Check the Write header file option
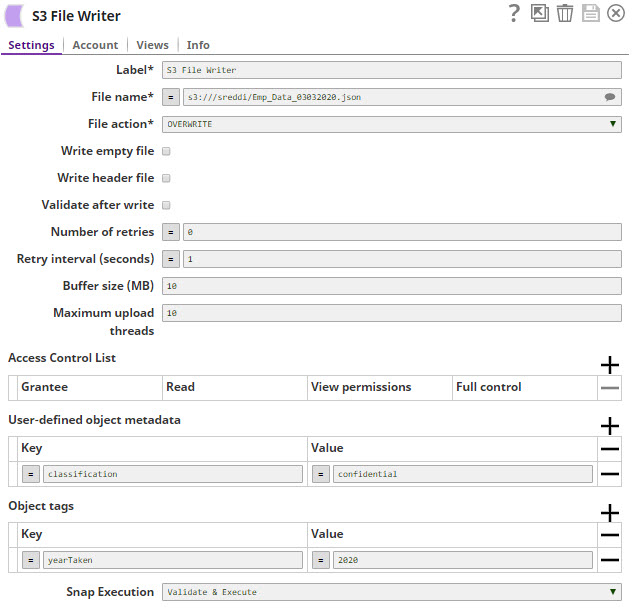Image resolution: width=636 pixels, height=614 pixels. [166, 178]
